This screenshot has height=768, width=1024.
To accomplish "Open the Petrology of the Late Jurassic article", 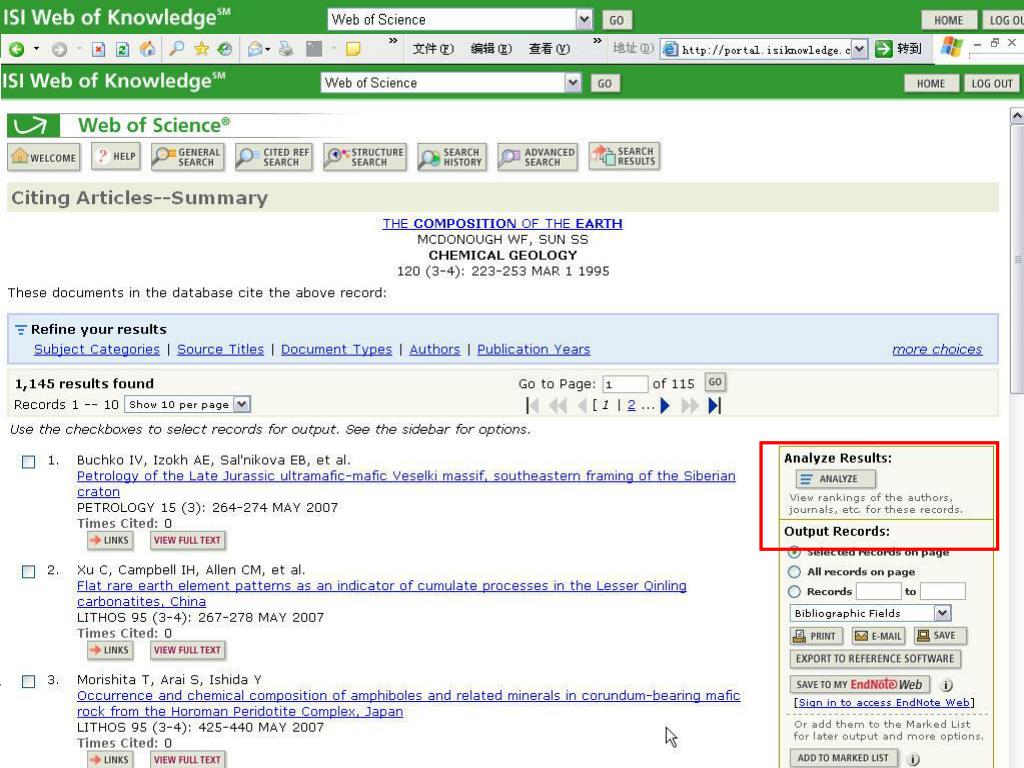I will 406,484.
